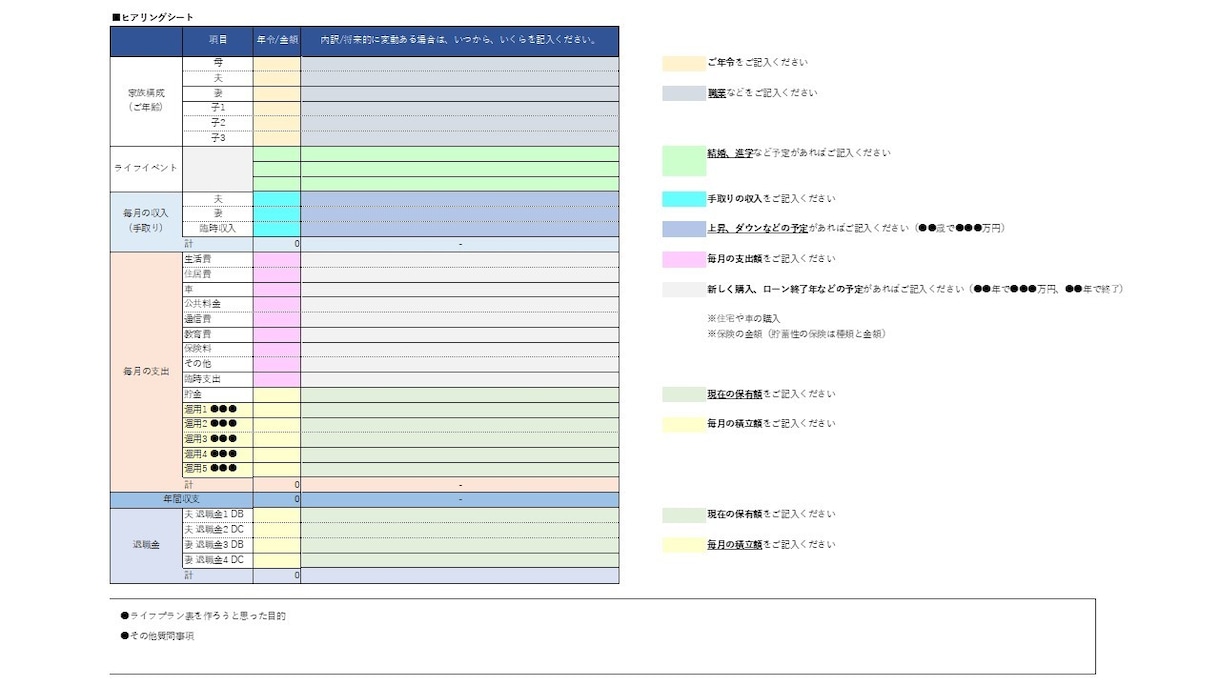
Task: Click the cyan 手取りの収入 legend swatch
Action: tap(684, 199)
